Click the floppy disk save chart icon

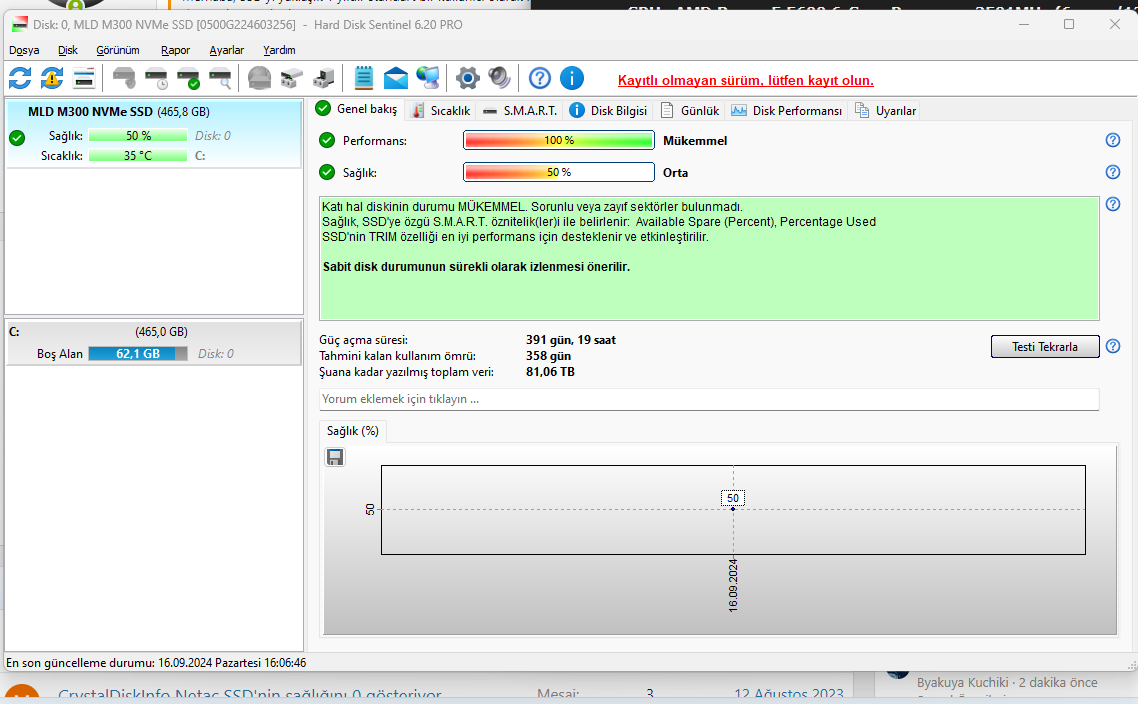(x=335, y=457)
